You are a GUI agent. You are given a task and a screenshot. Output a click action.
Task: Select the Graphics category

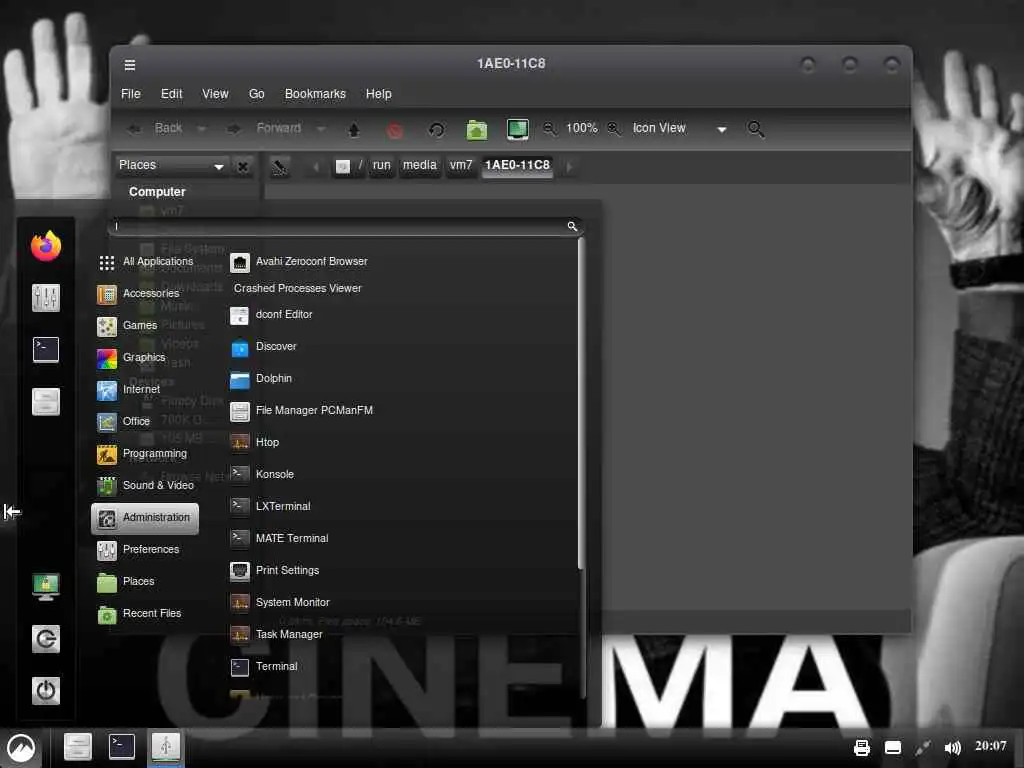click(146, 358)
